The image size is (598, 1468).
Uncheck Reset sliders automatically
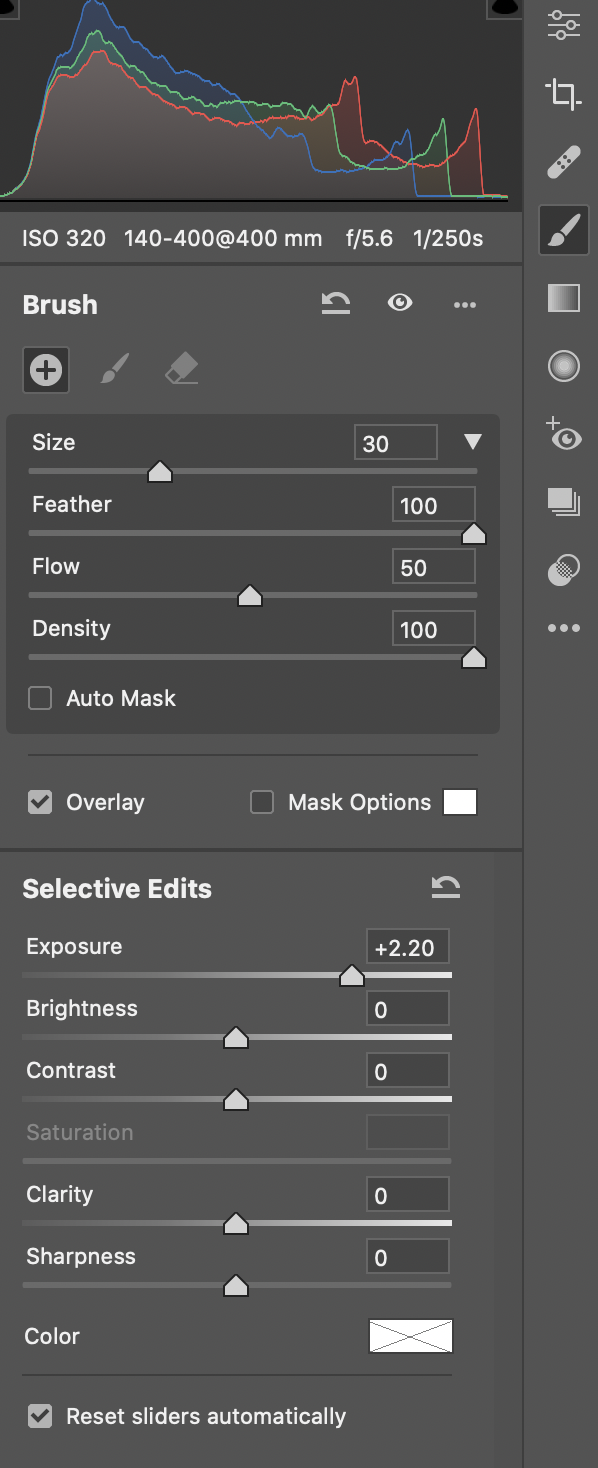point(39,1416)
